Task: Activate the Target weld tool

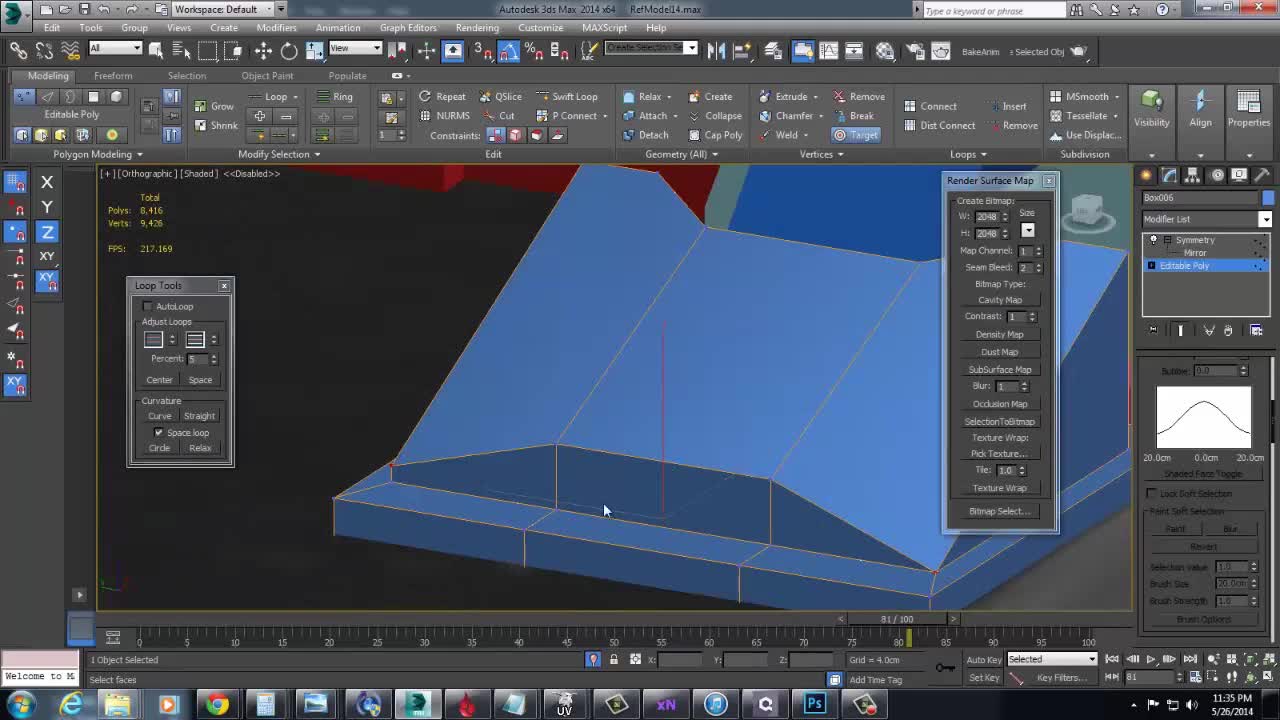Action: tap(856, 135)
